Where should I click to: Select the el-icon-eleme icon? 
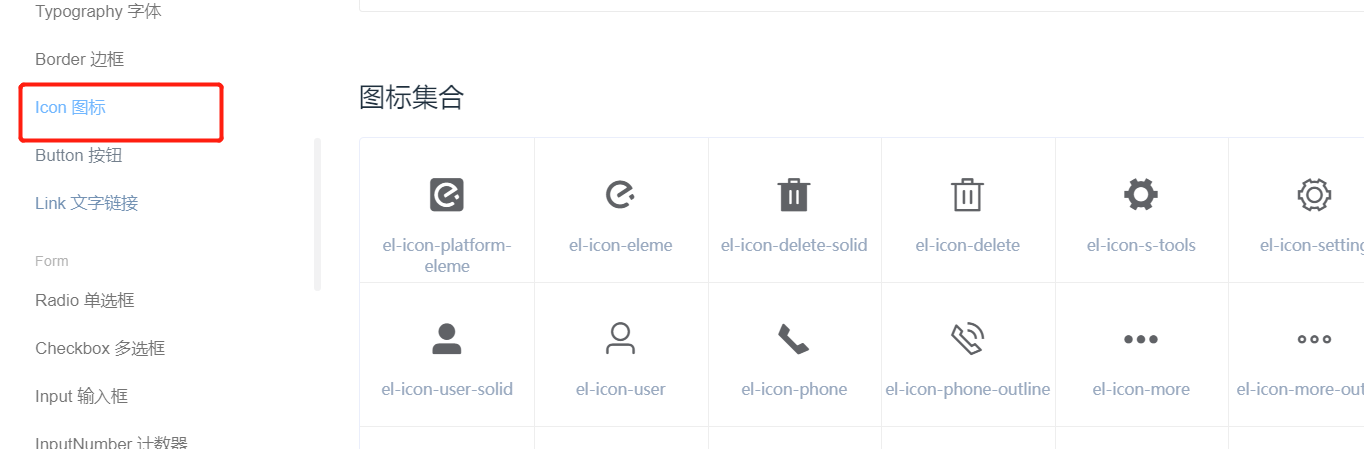coord(621,194)
